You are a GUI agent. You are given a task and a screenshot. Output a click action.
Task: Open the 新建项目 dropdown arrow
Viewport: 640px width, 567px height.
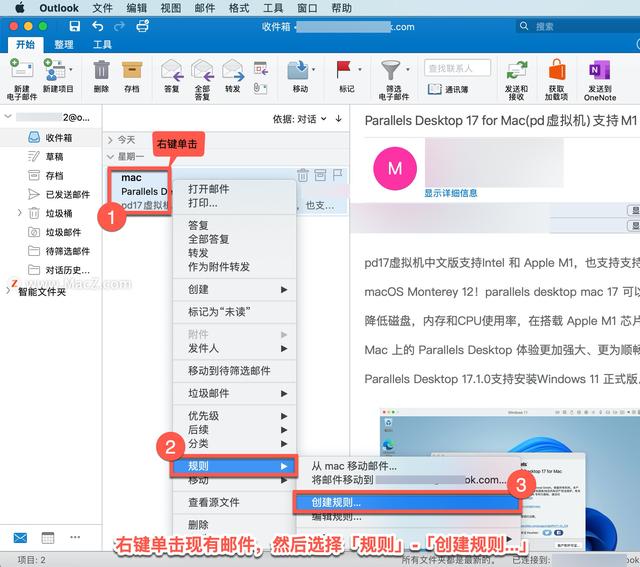pyautogui.click(x=71, y=69)
